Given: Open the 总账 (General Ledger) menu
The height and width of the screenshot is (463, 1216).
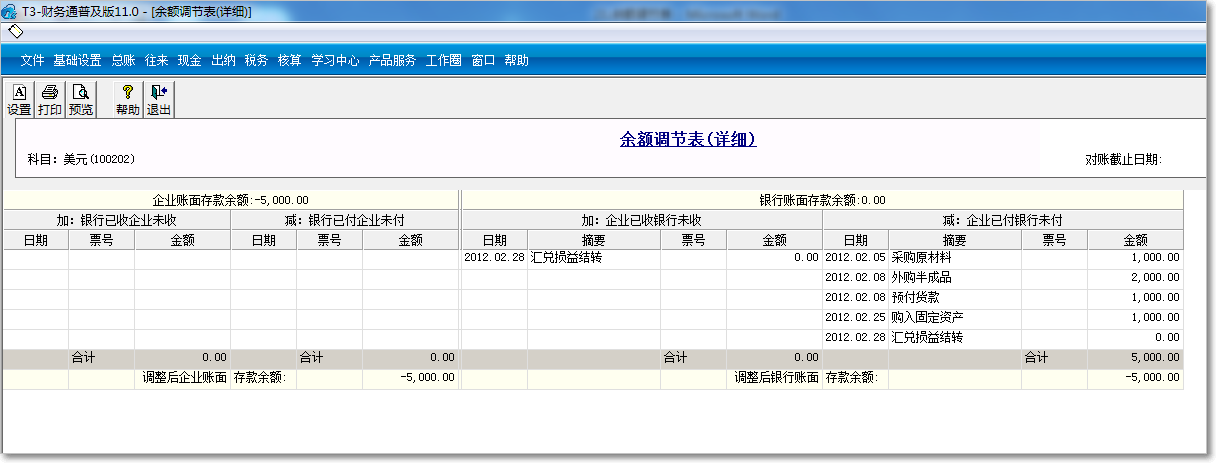Looking at the screenshot, I should tap(123, 61).
